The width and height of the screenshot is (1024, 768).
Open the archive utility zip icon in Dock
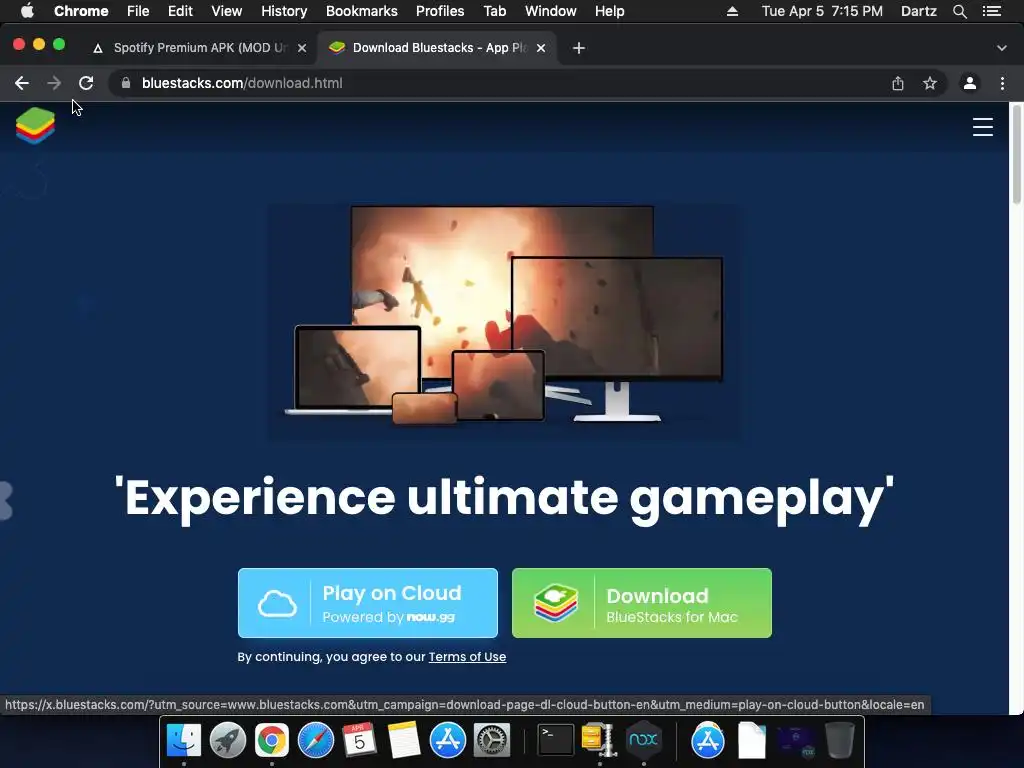pos(598,741)
